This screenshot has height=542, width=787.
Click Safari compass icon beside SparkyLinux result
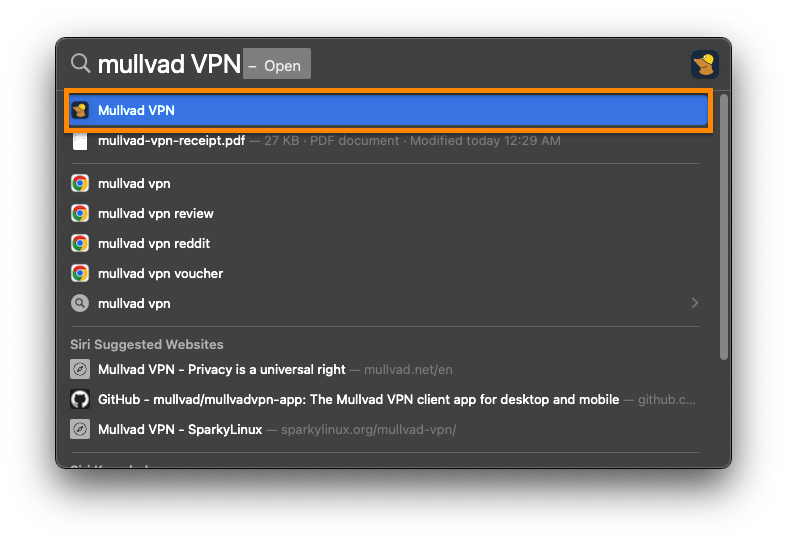81,430
